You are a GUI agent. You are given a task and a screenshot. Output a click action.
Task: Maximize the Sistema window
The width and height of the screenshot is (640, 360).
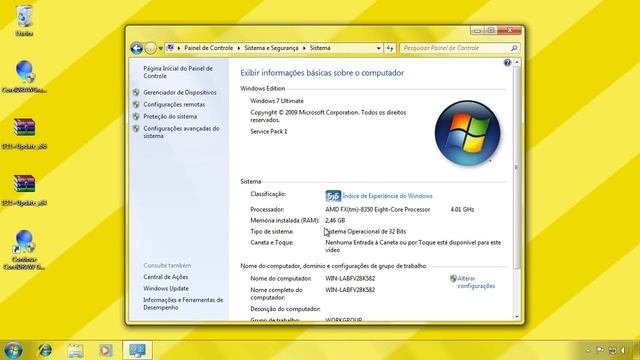[x=491, y=30]
